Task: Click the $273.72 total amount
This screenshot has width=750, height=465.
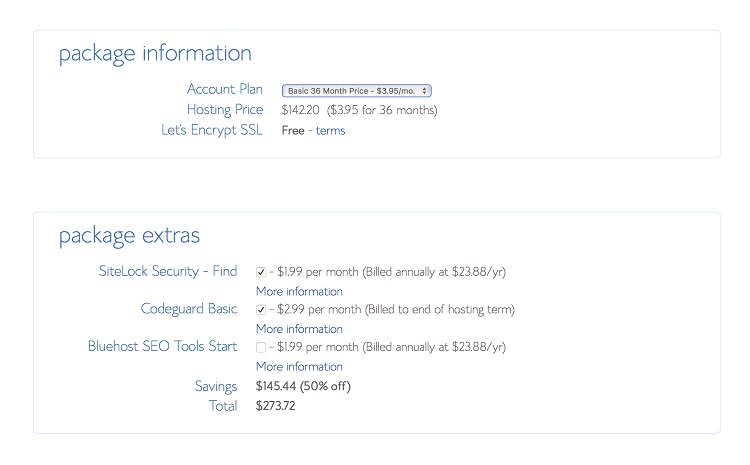Action: pyautogui.click(x=276, y=406)
